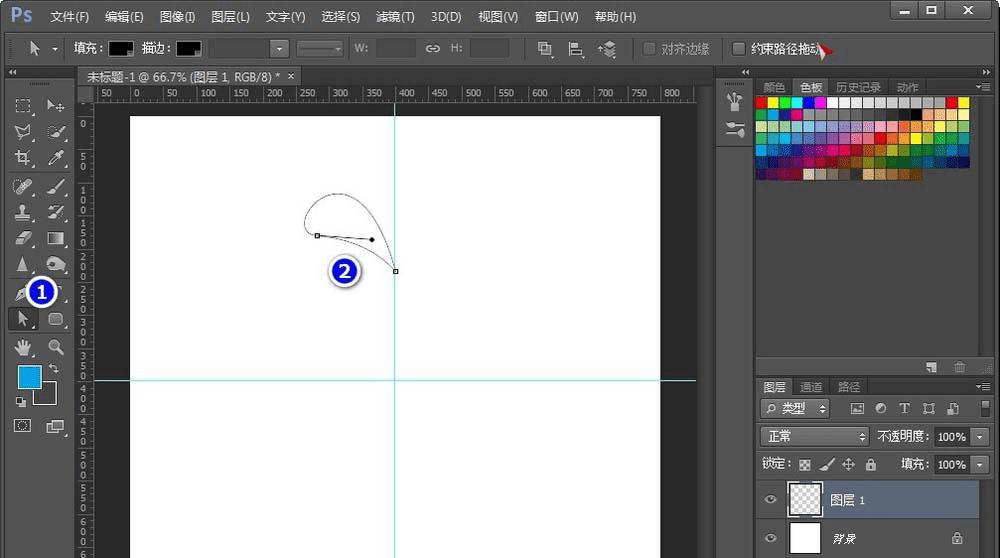Viewport: 1000px width, 558px height.
Task: Select the Clone Stamp tool
Action: tap(22, 212)
